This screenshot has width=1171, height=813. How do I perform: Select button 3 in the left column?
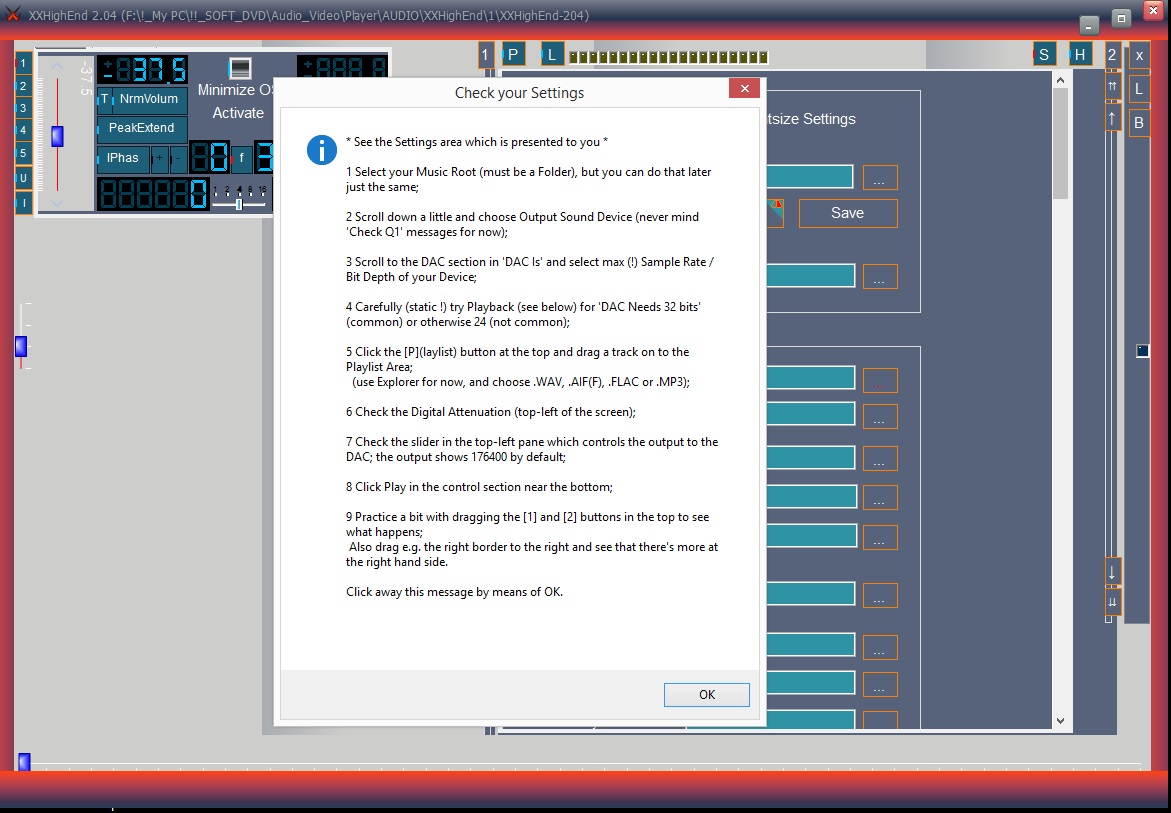point(23,108)
